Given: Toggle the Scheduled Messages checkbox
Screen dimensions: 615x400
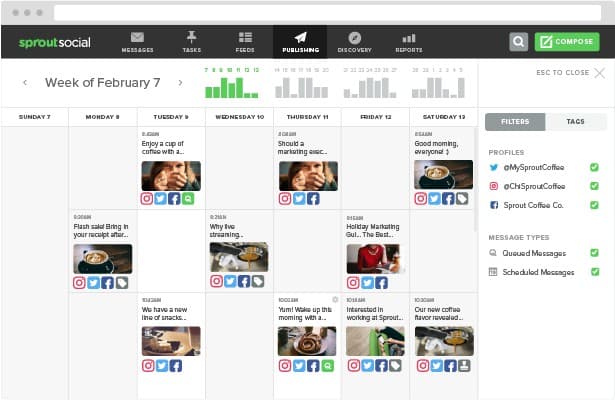Looking at the screenshot, I should tap(594, 272).
